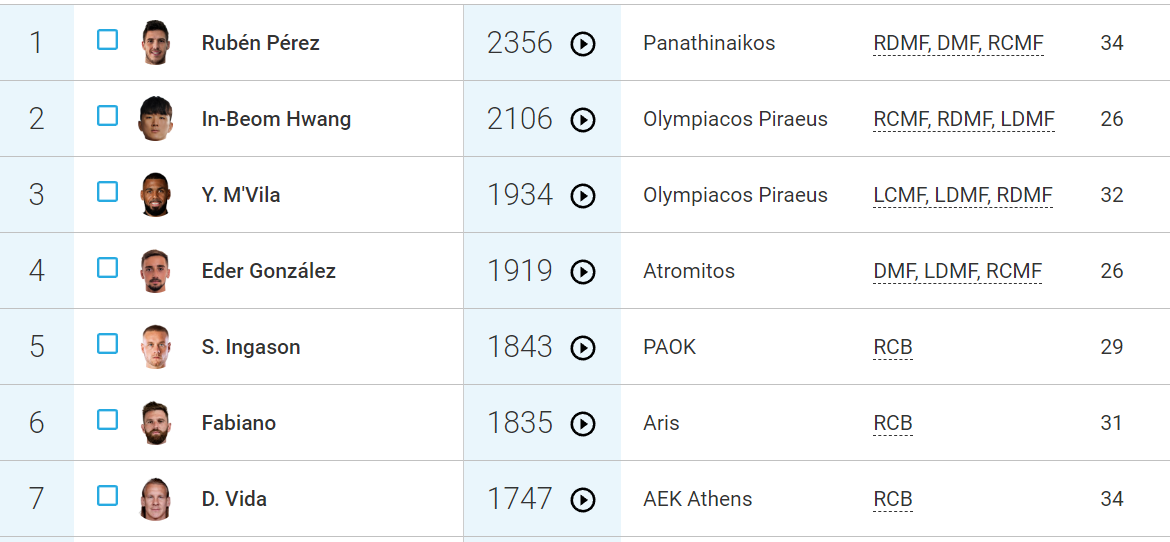Open In-Beom Hwang's player photo

(x=155, y=119)
